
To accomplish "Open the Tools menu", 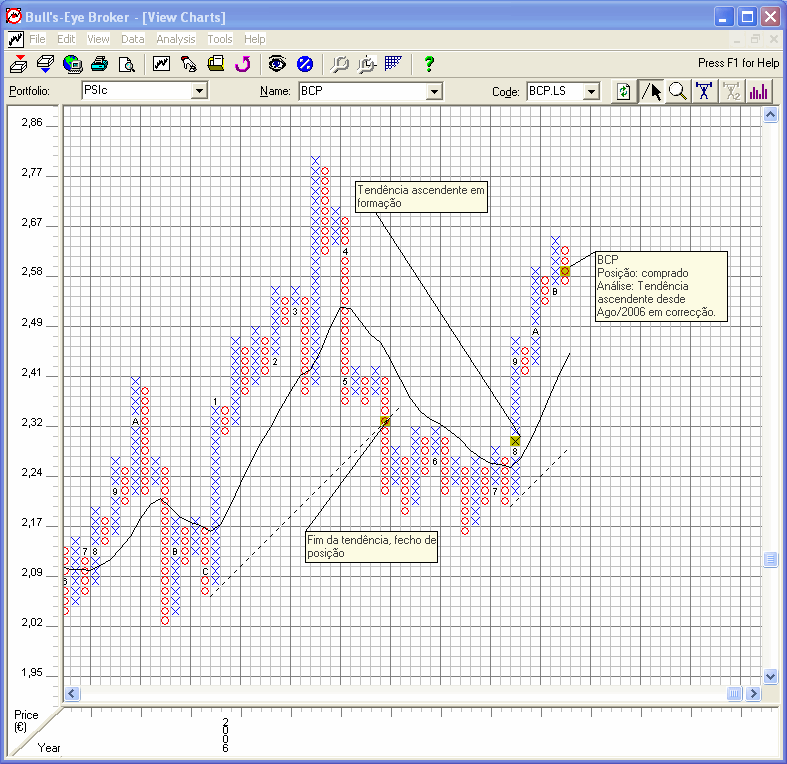I will 220,39.
